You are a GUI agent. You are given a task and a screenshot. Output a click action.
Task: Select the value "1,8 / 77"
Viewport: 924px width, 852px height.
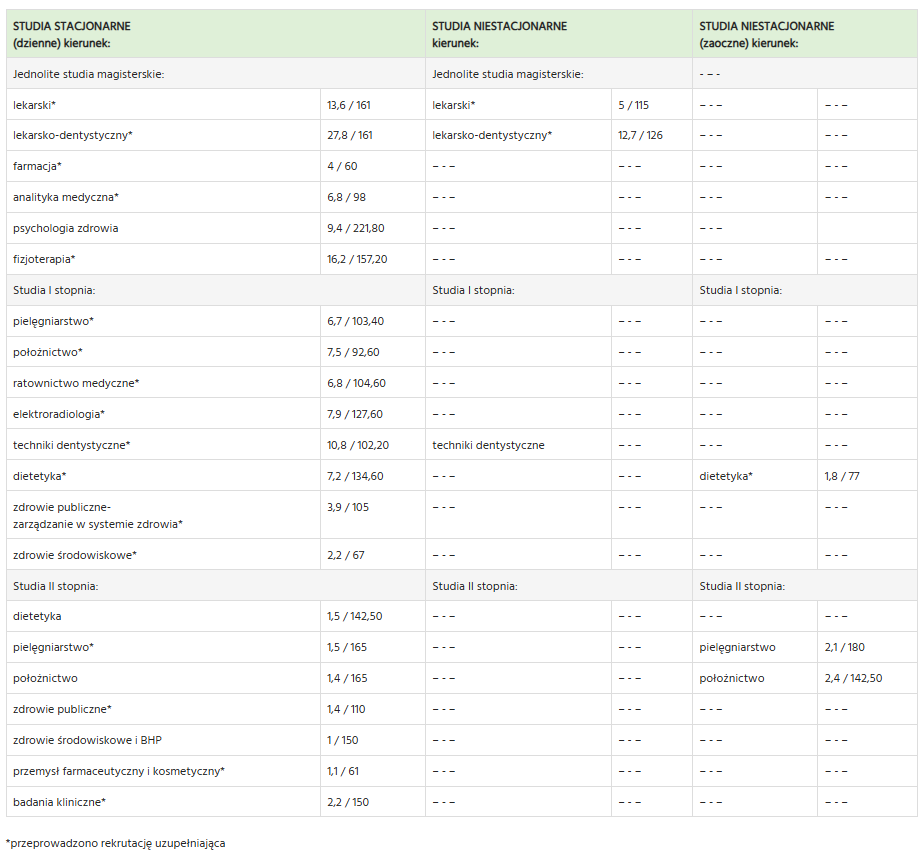coord(842,476)
